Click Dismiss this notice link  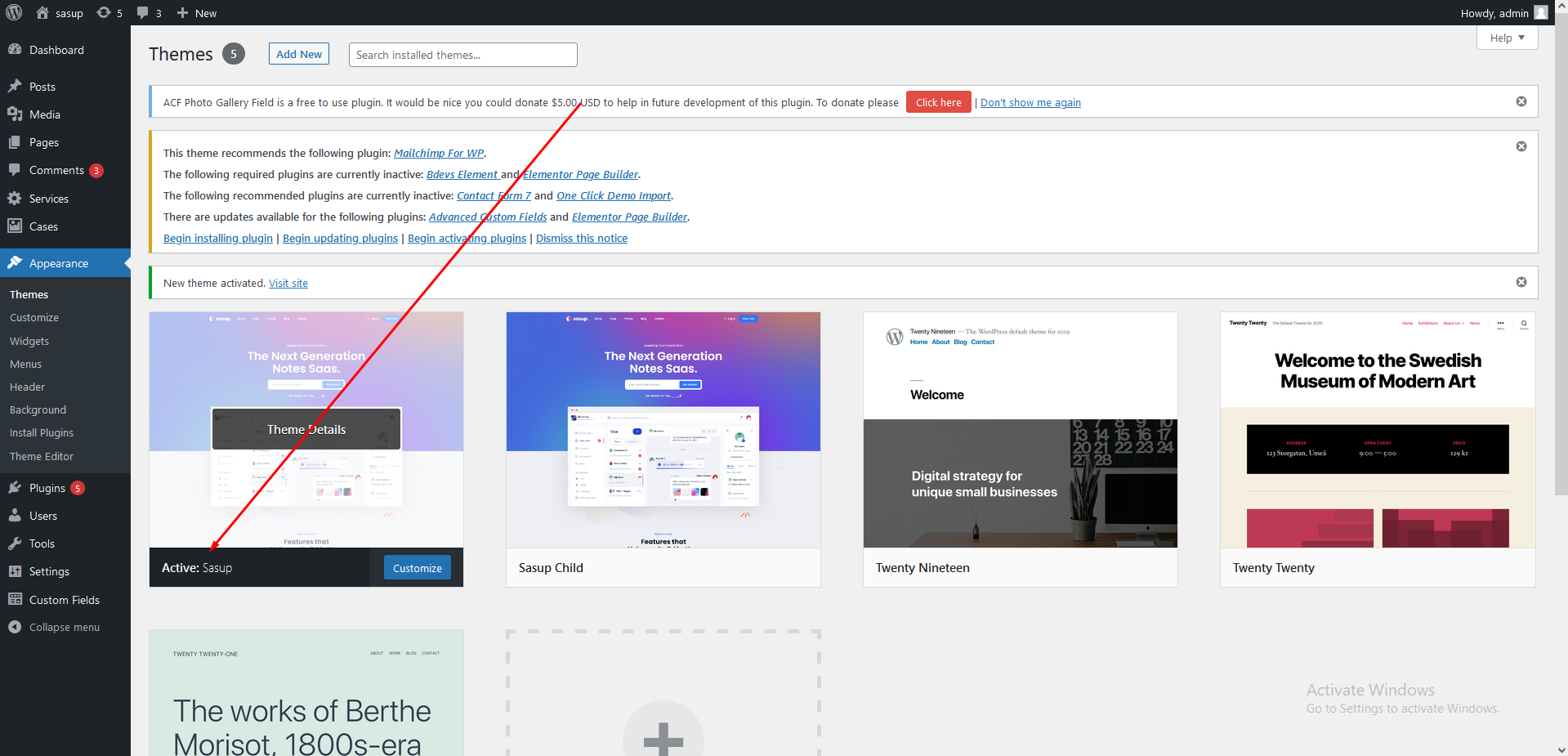[x=582, y=238]
